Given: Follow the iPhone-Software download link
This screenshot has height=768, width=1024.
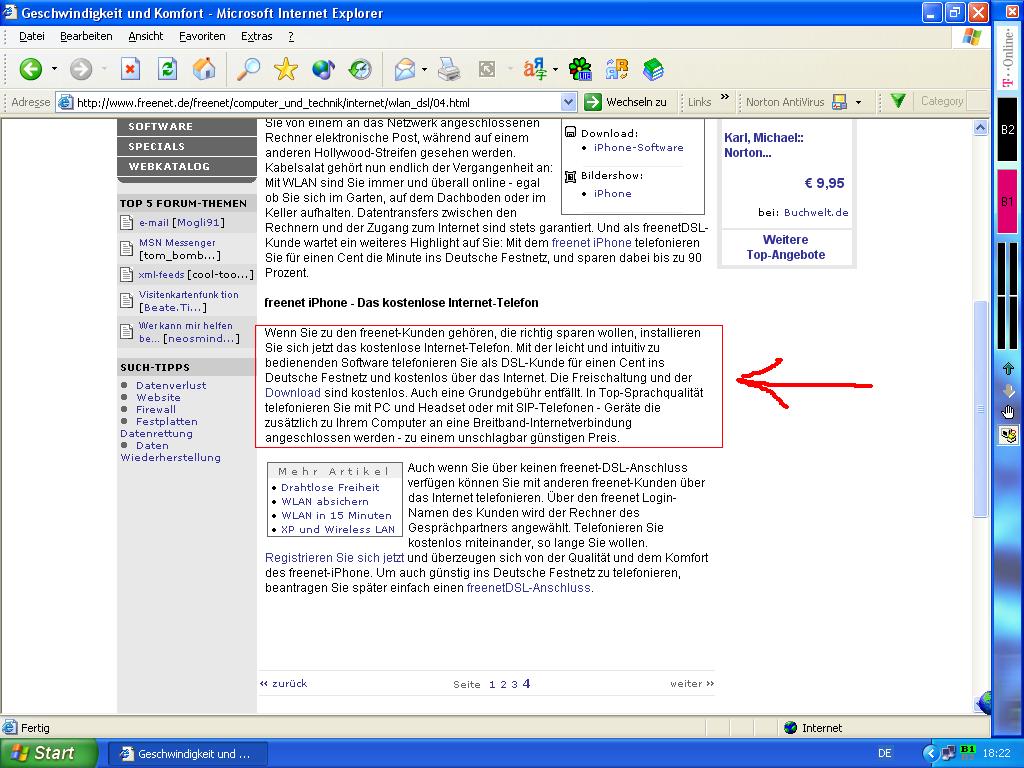Looking at the screenshot, I should 639,148.
